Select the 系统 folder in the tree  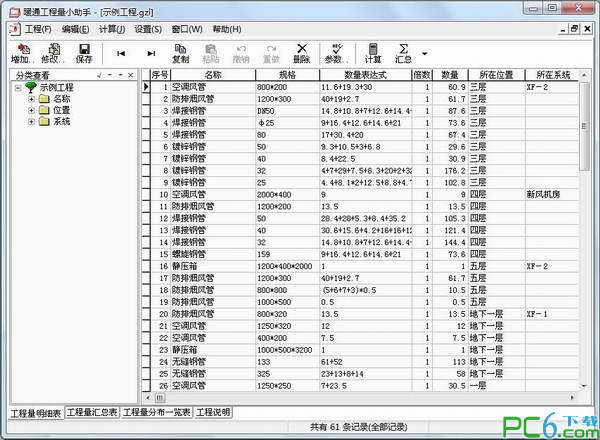pyautogui.click(x=62, y=121)
